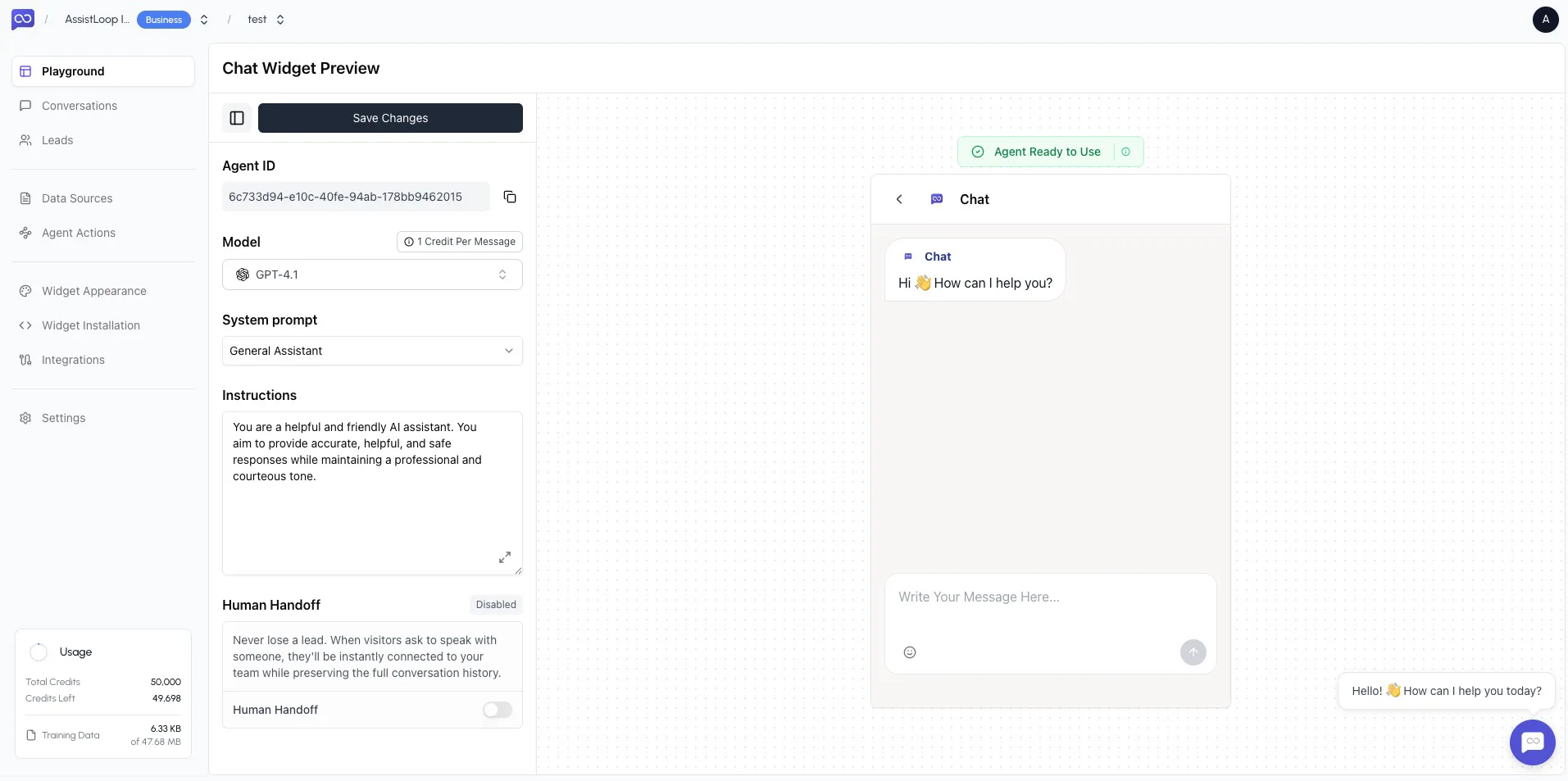The width and height of the screenshot is (1568, 781).
Task: Open the floating chat bubble launcher
Action: point(1532,742)
